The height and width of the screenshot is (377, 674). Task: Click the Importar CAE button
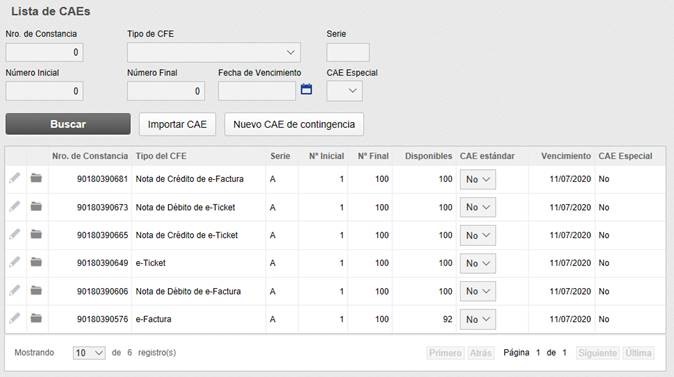[177, 124]
